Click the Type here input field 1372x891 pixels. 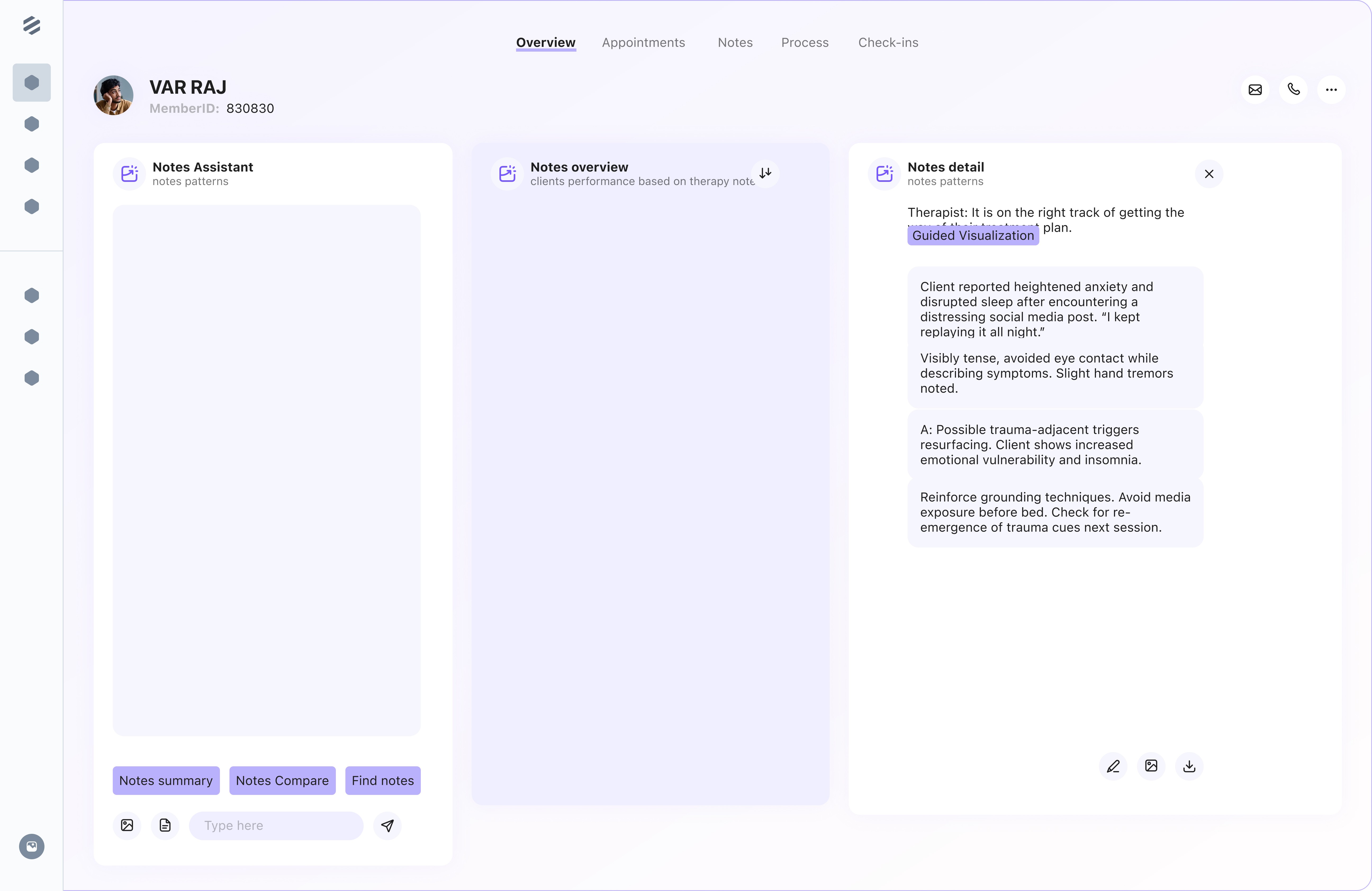276,826
